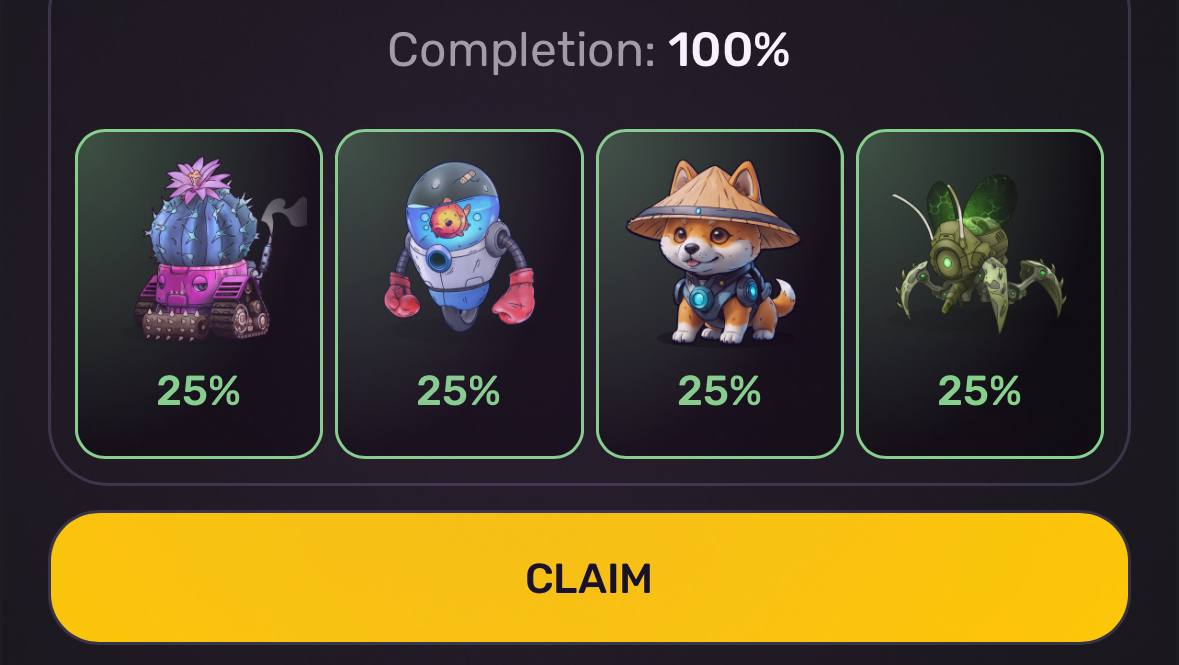Click the 25% label under the green insect
This screenshot has width=1179, height=665.
(x=980, y=391)
